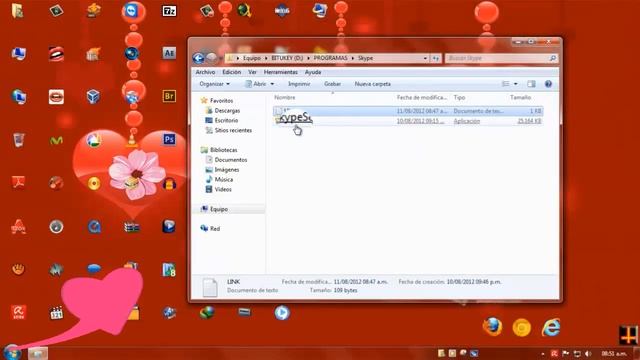Open the Media Player Classic 321 icon
Viewport: 640px width, 360px height.
point(56,313)
